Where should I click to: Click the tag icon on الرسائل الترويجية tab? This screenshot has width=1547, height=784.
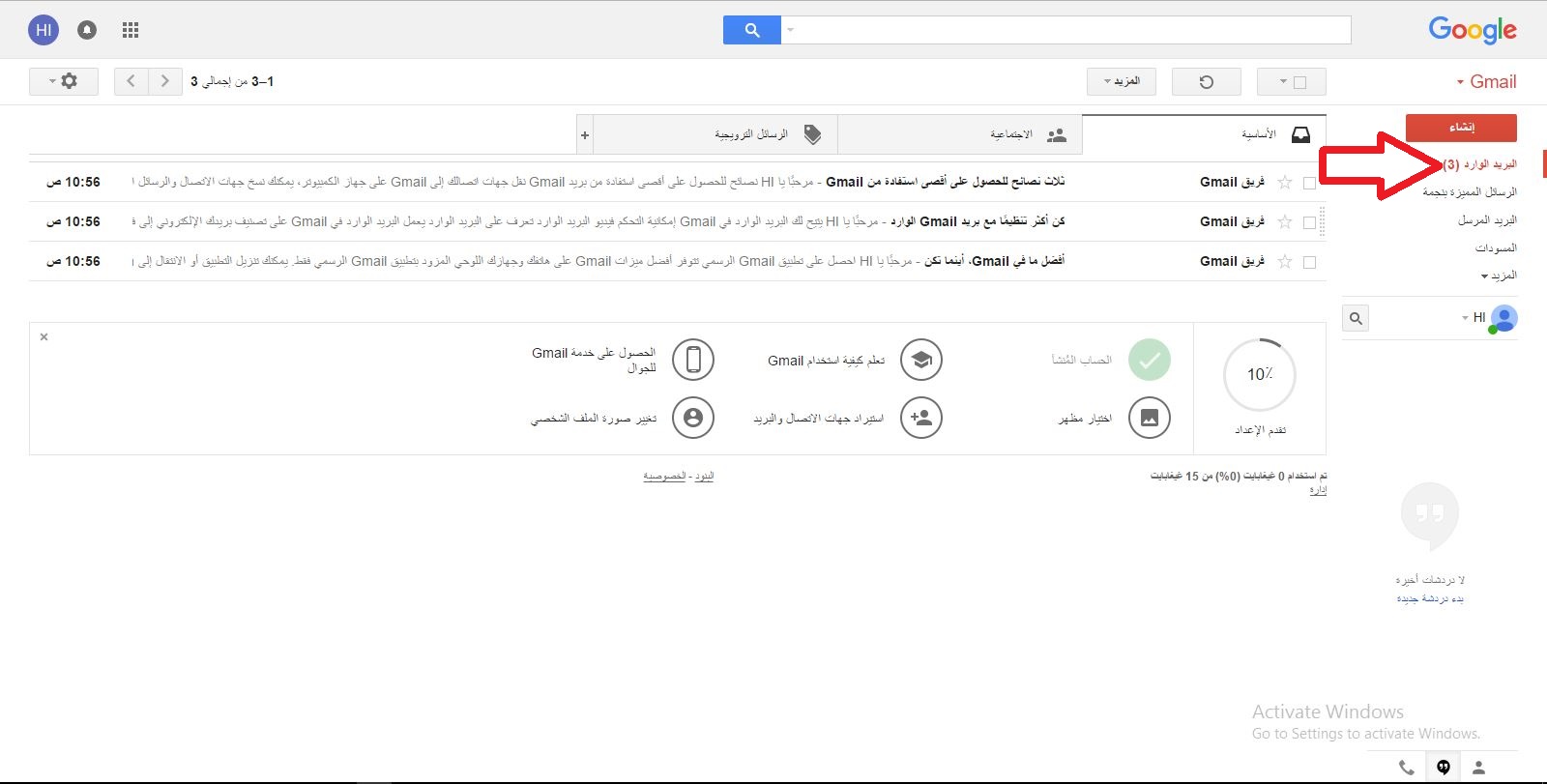tap(812, 134)
